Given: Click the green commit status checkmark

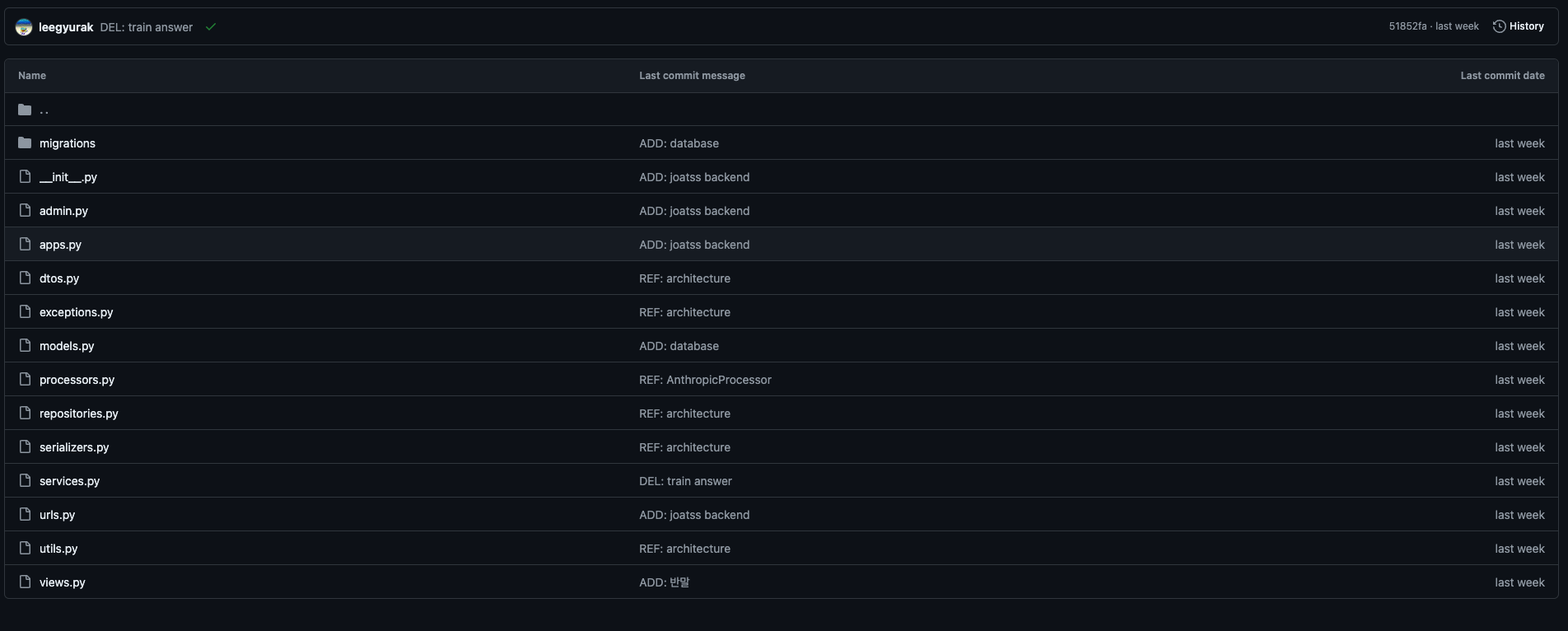Looking at the screenshot, I should tap(211, 27).
